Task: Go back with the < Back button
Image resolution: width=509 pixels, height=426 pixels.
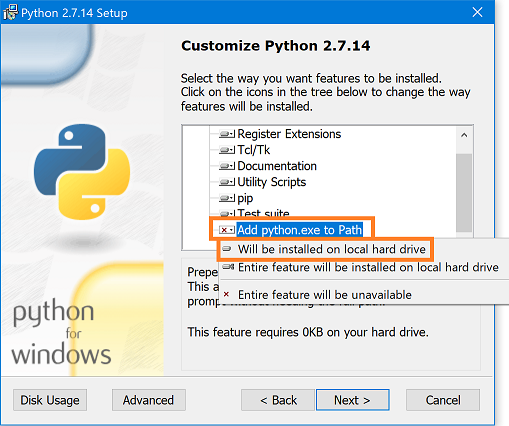Action: (278, 400)
